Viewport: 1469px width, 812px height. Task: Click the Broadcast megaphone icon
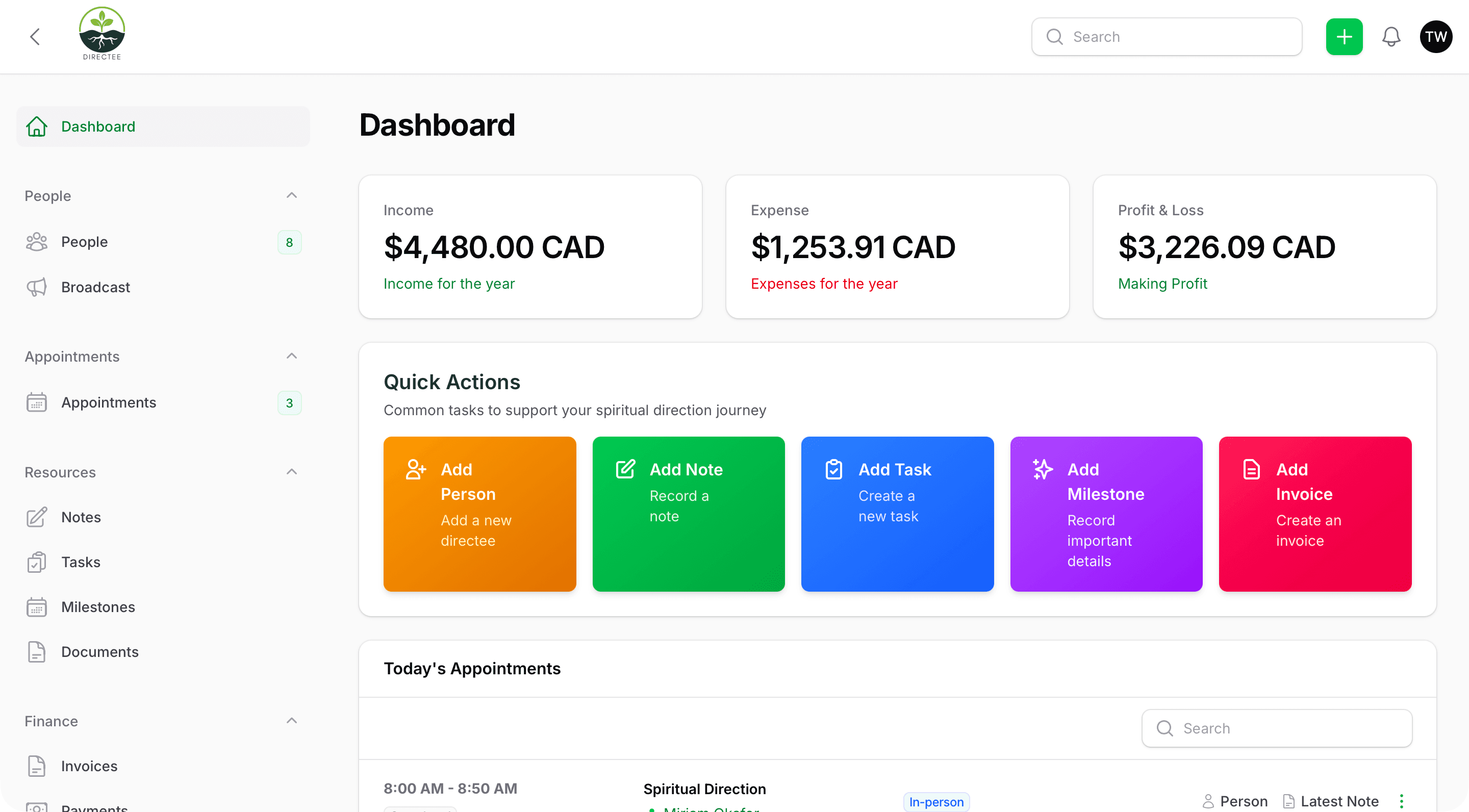37,287
